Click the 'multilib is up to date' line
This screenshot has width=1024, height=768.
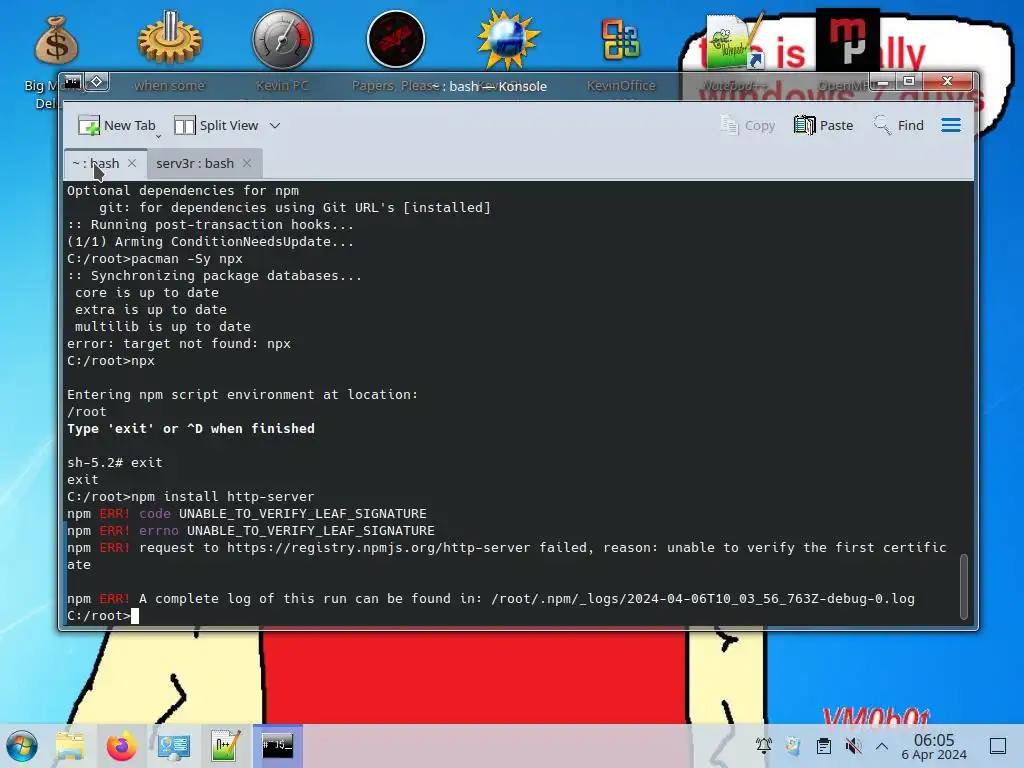click(163, 327)
